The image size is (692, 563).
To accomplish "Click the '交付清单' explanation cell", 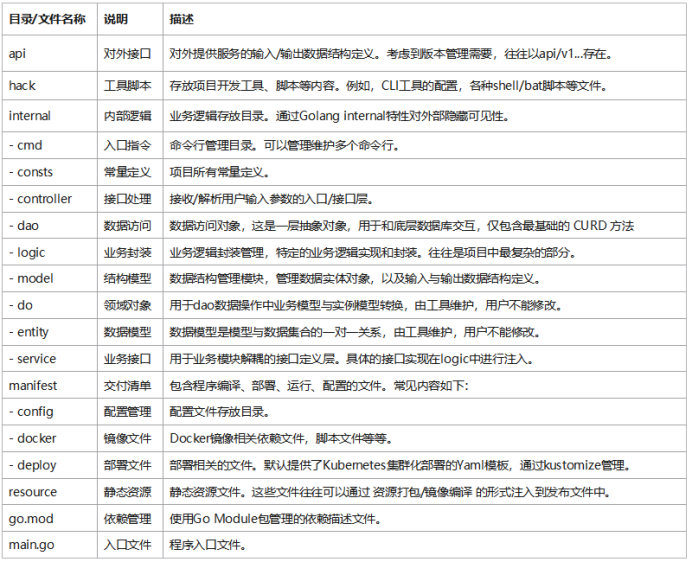I will point(128,385).
